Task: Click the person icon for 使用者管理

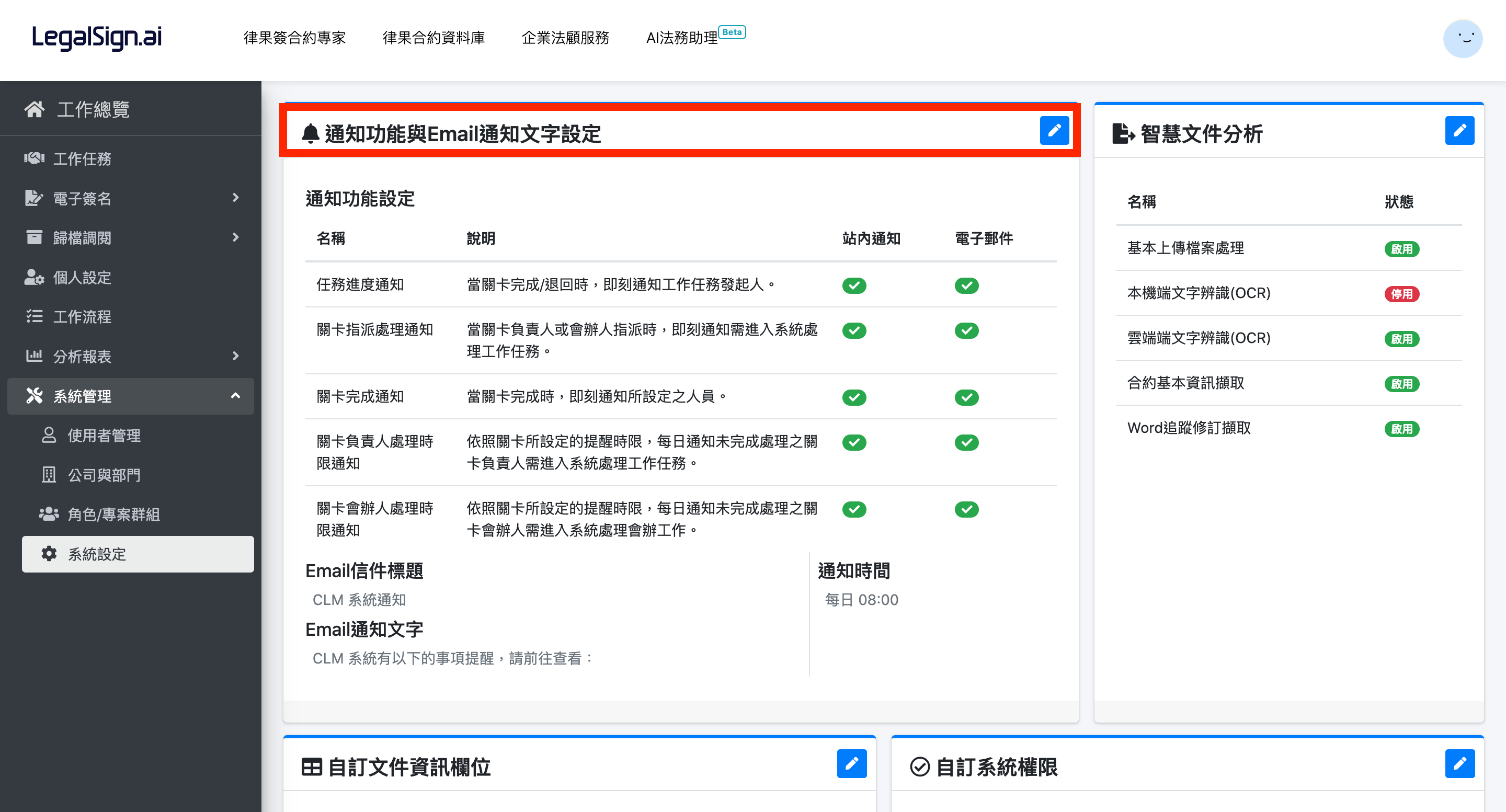Action: coord(49,435)
